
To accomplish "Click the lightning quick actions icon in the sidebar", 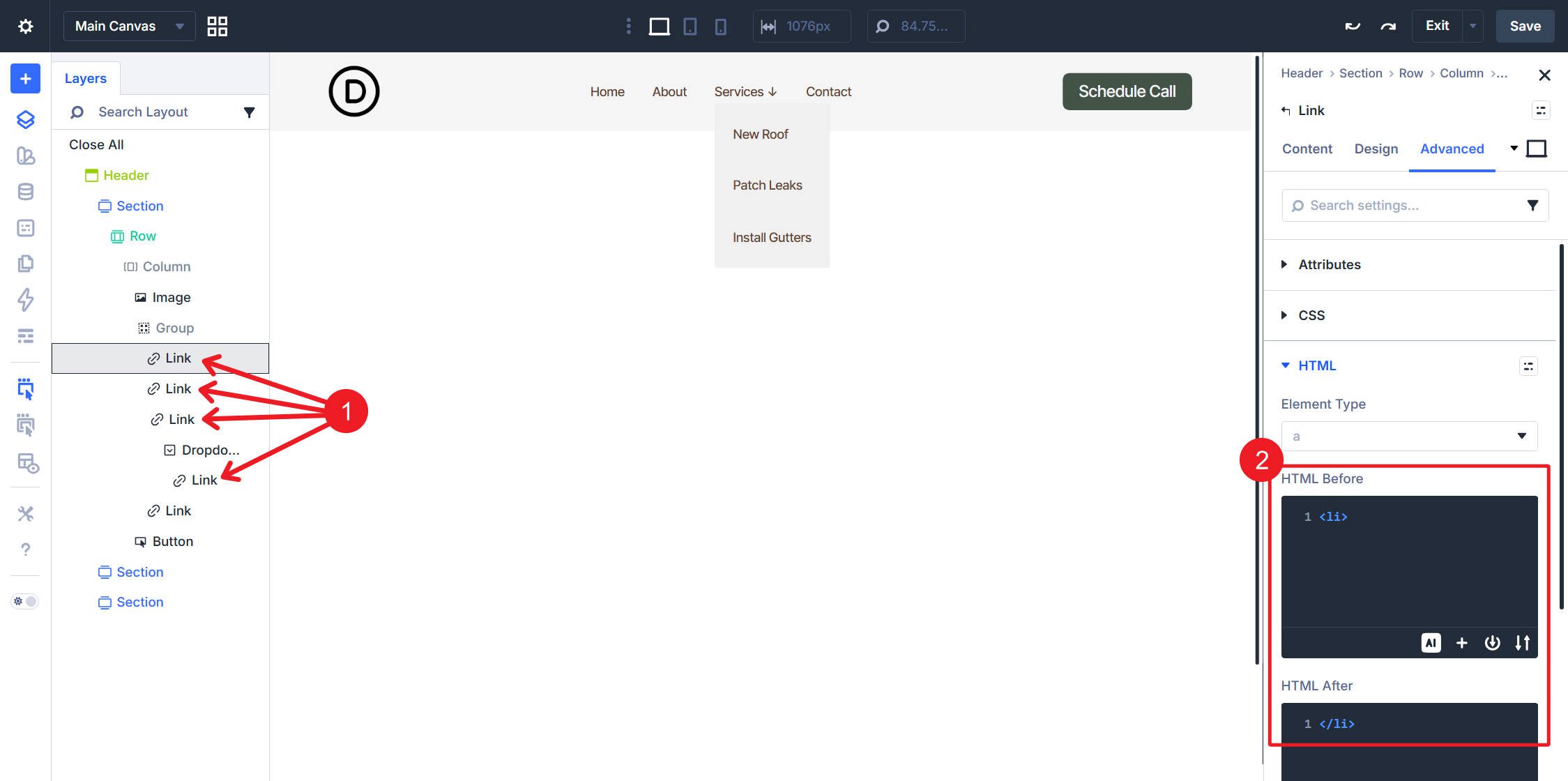I will click(x=26, y=300).
